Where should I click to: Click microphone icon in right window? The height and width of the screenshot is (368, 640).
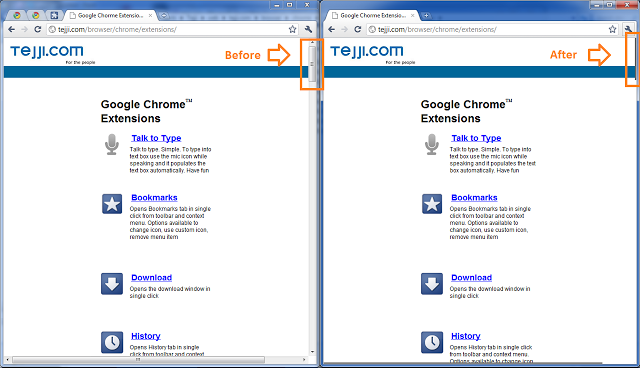tap(432, 144)
